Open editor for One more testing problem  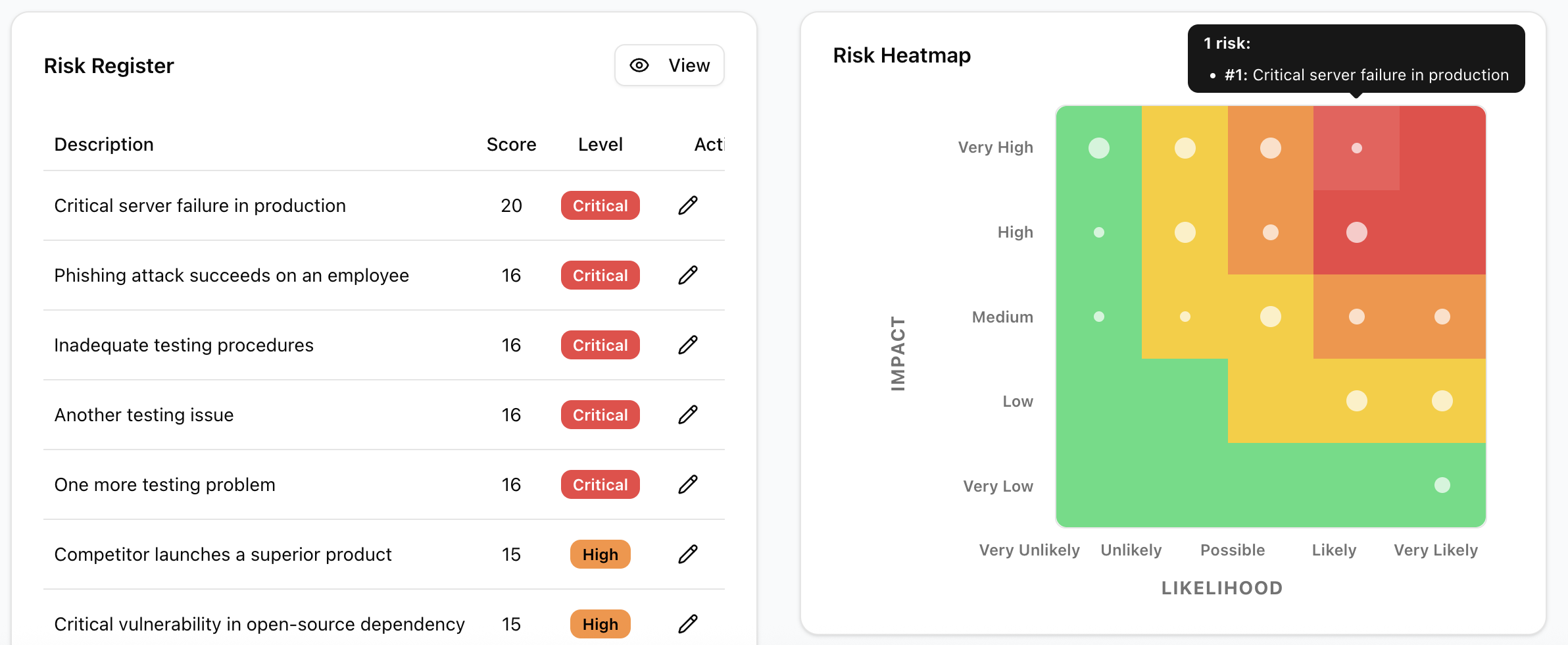click(687, 484)
